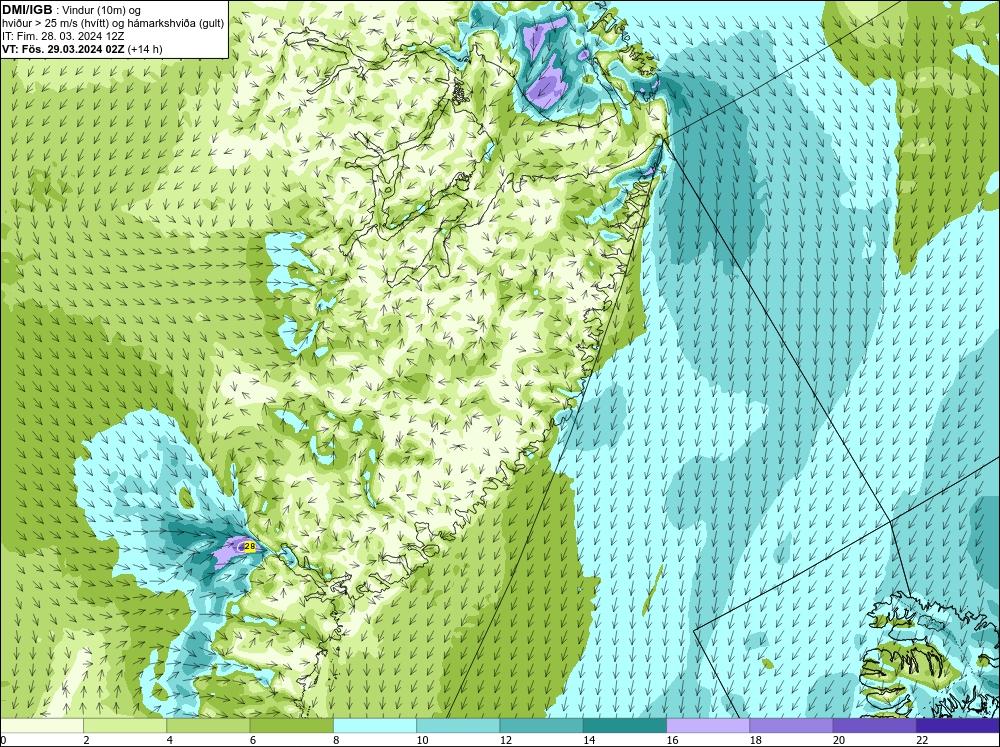
Task: Click the 16–18 m/s light lavender legend swatch
Action: click(708, 725)
